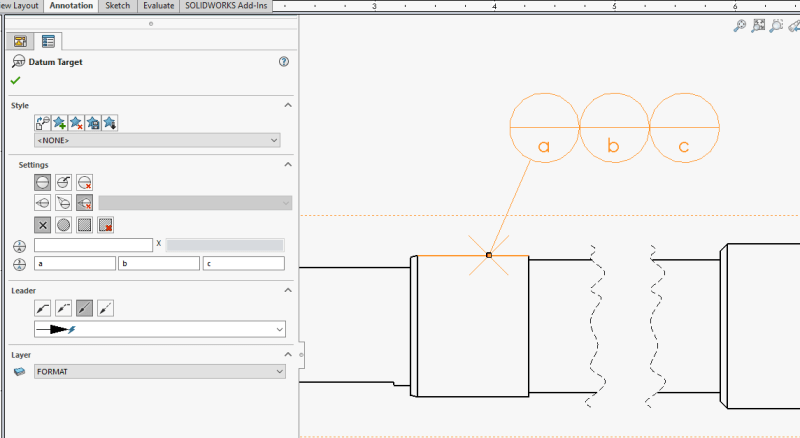
Task: Select straight leader style
Action: click(84, 308)
